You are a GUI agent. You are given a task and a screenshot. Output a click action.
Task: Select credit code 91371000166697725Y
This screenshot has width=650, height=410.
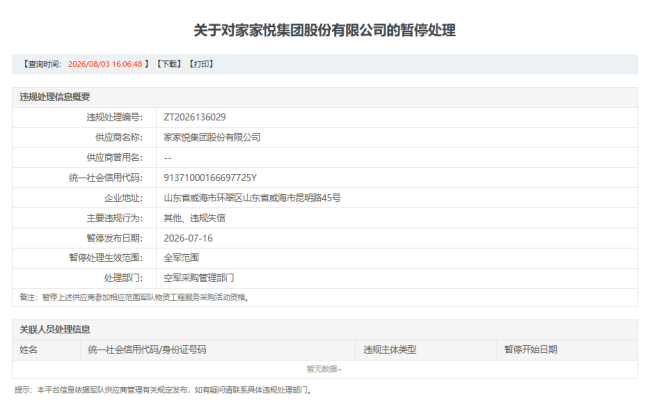210,178
